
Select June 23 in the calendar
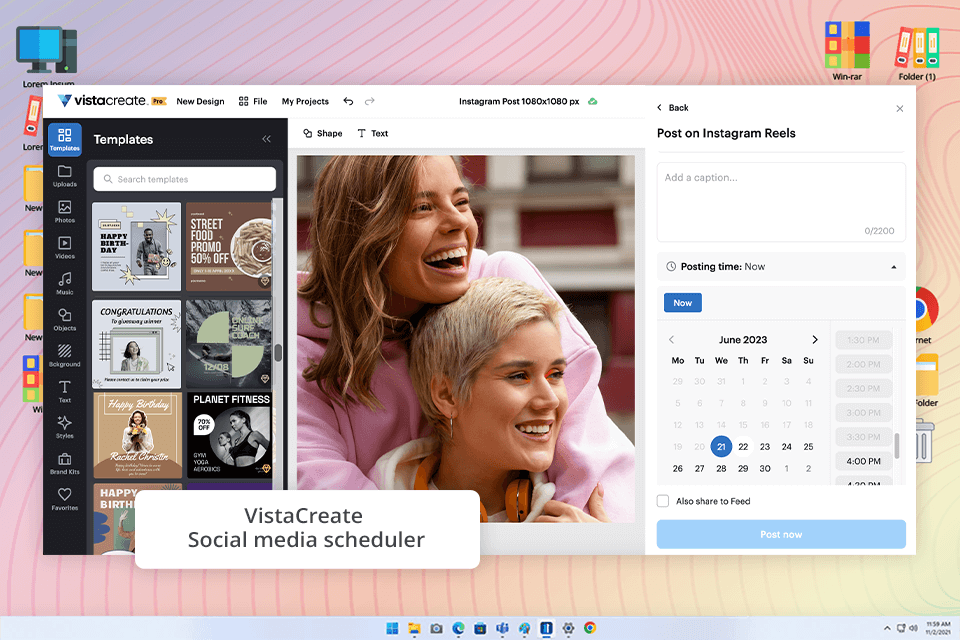pyautogui.click(x=765, y=446)
